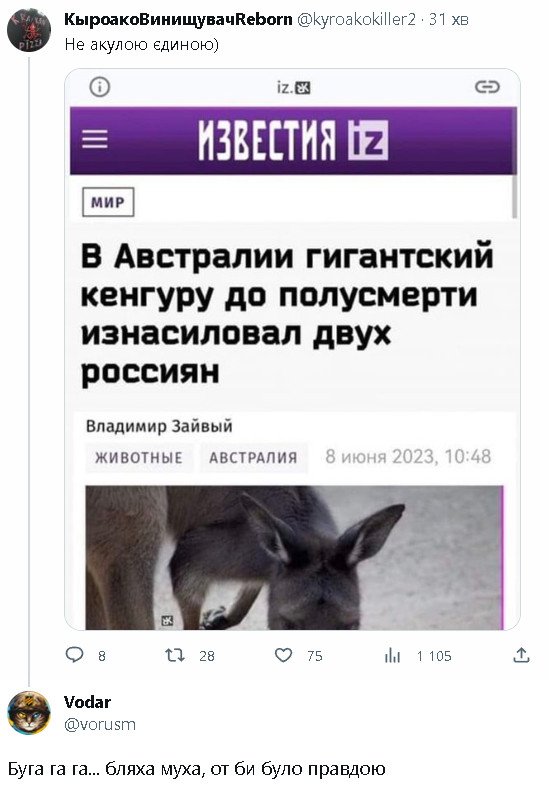Open author Владимир Зайвый link
The image size is (549, 793).
tap(159, 426)
